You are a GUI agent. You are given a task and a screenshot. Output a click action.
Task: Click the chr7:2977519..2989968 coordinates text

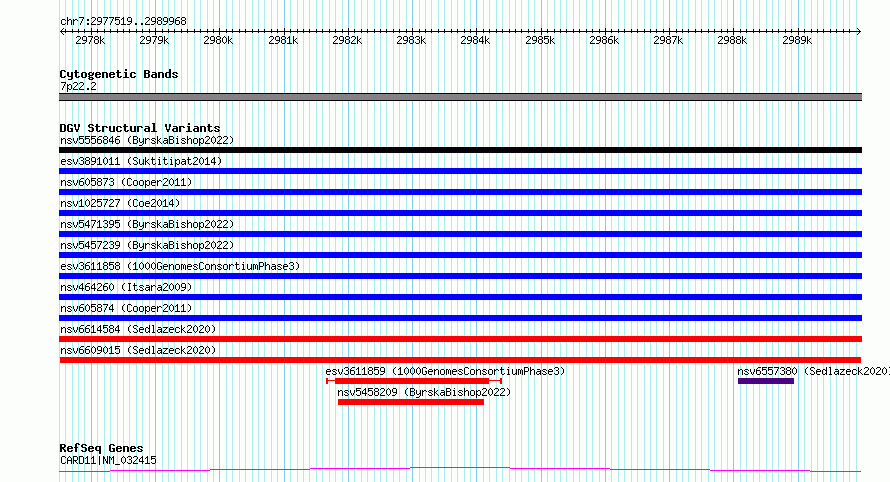[123, 21]
